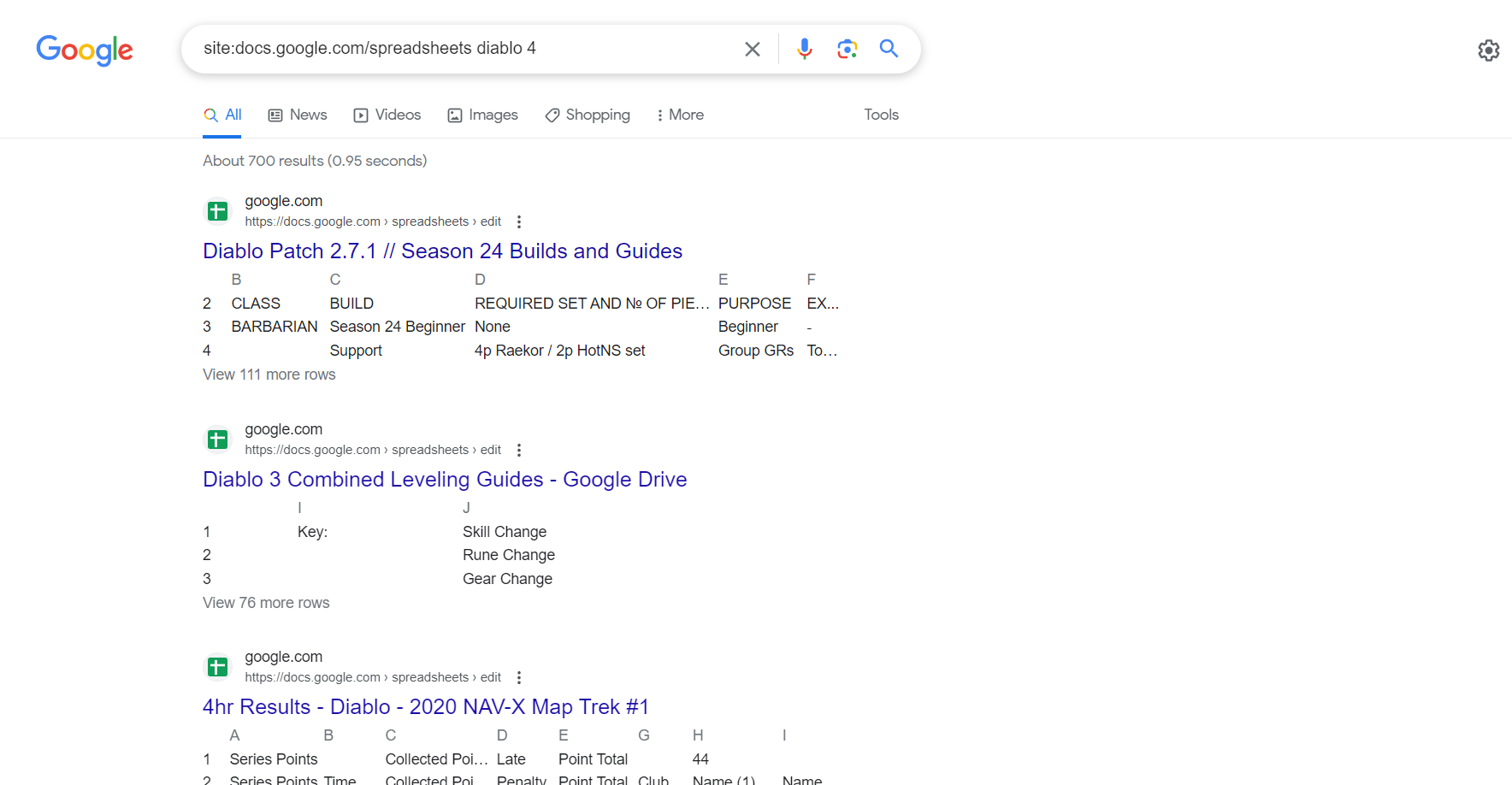Click the 4p Raekor / 2p HotNS set cell

(x=560, y=351)
